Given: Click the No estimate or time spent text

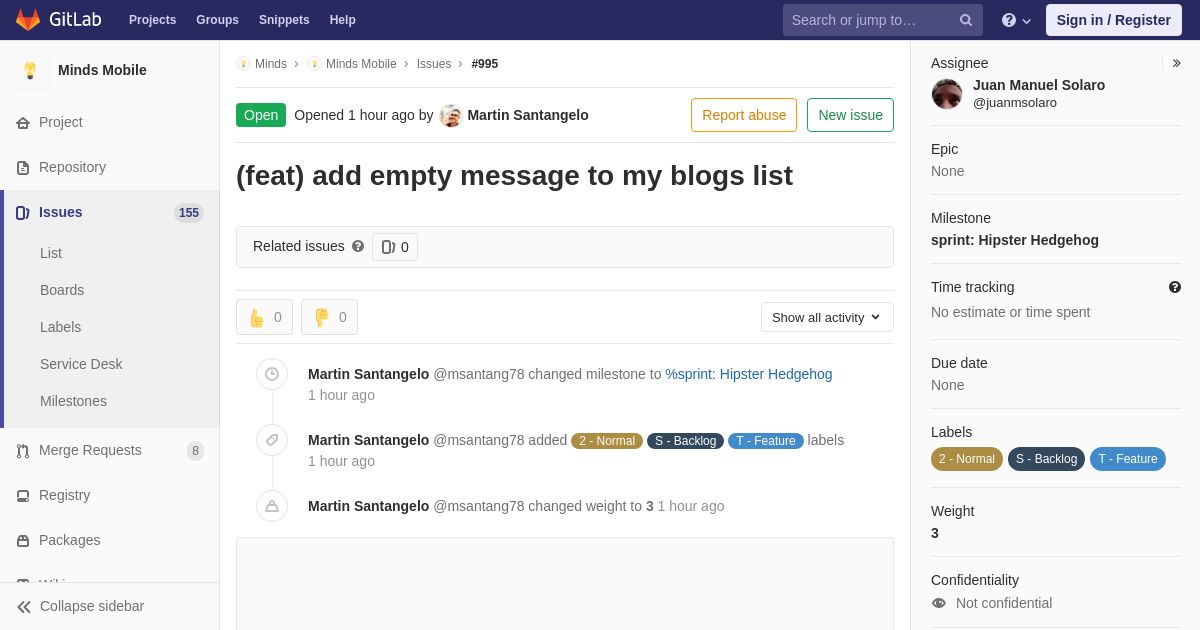Looking at the screenshot, I should pyautogui.click(x=1011, y=312).
